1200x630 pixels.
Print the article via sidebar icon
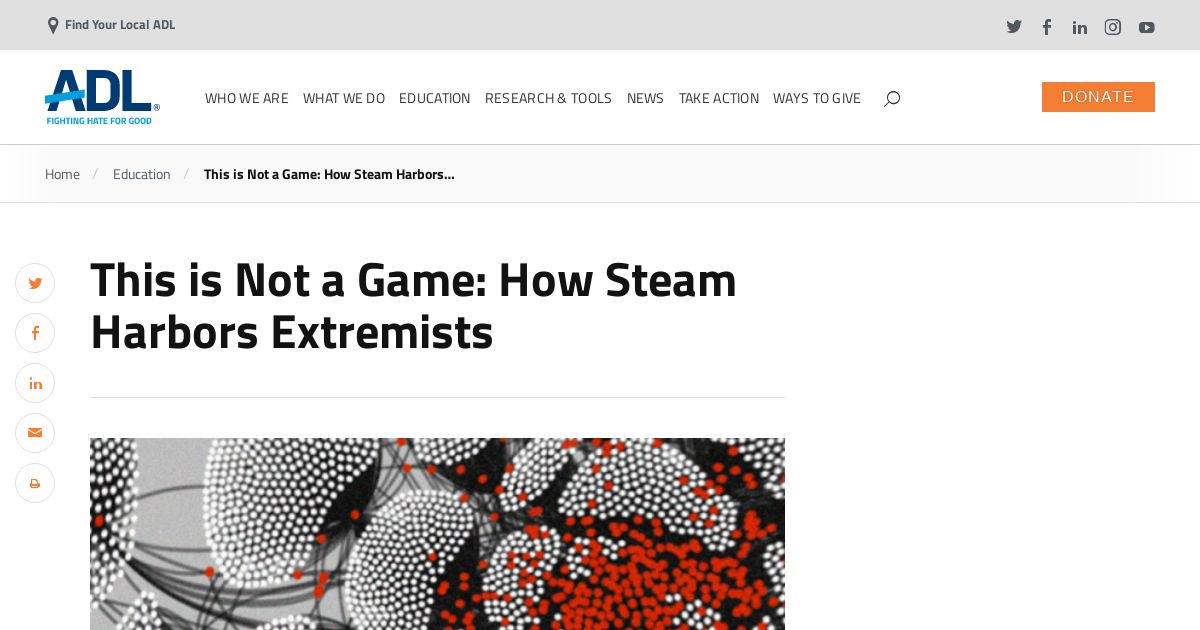(35, 483)
